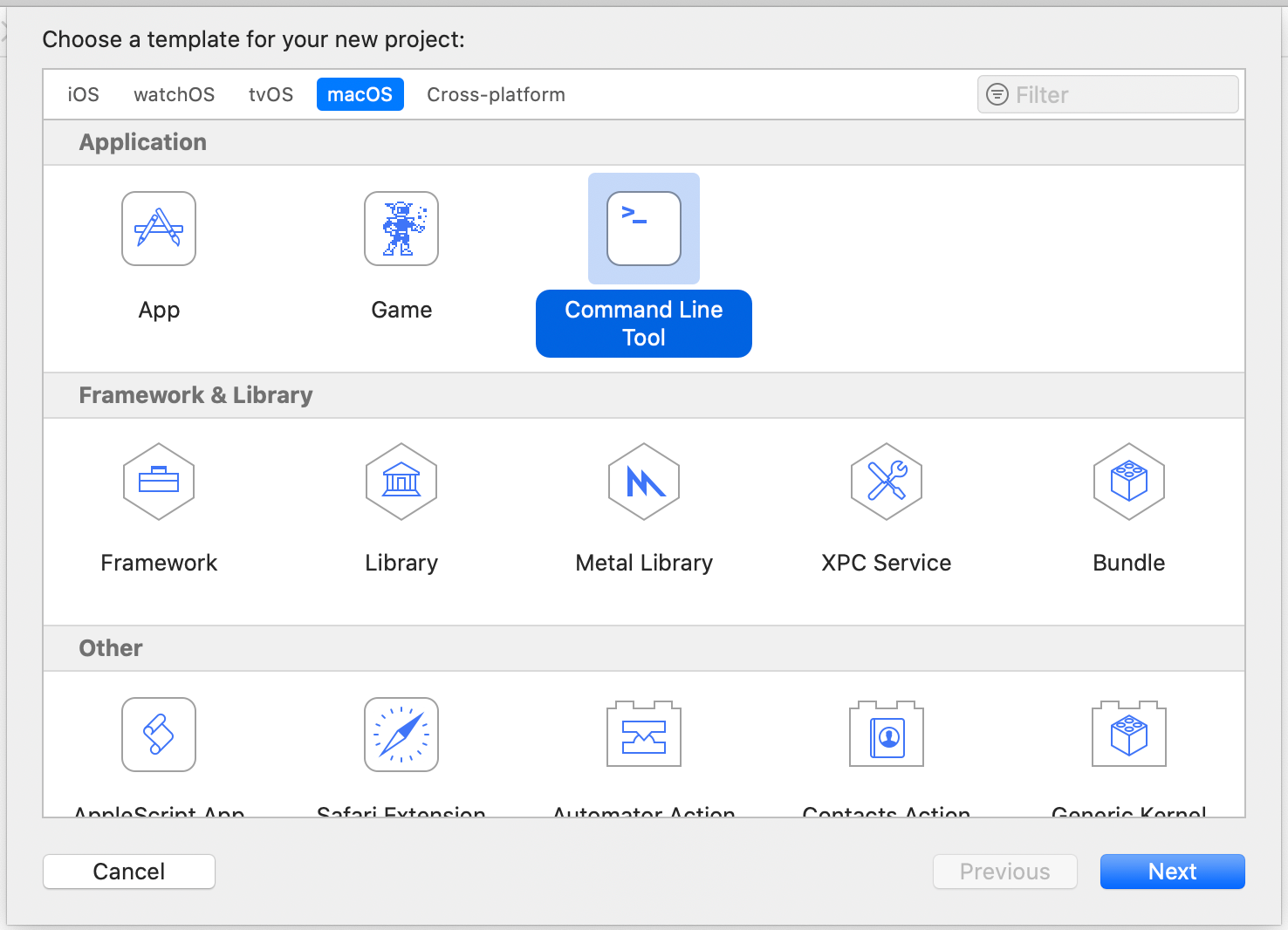1288x930 pixels.
Task: Choose the Game template icon
Action: point(401,229)
